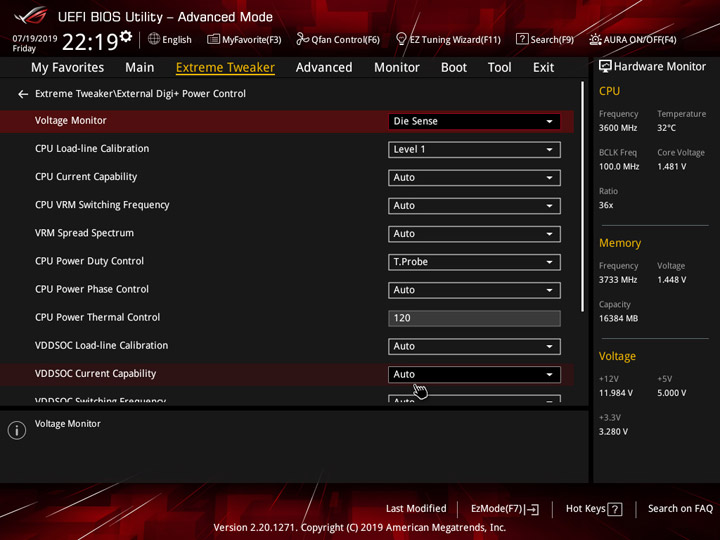Screen dimensions: 720x540
Task: Click the 3733 MHz memory frequency value
Action: pos(618,280)
